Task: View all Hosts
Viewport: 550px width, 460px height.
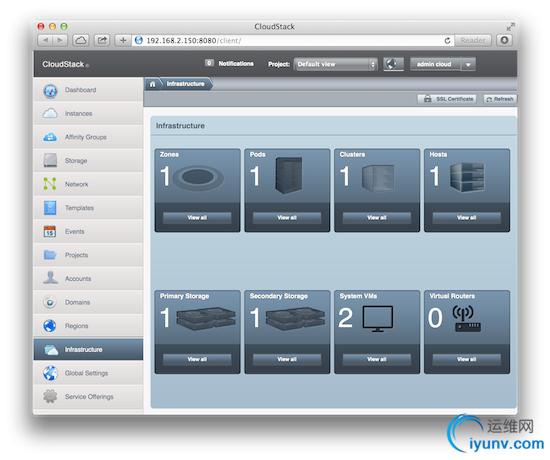Action: pos(467,218)
